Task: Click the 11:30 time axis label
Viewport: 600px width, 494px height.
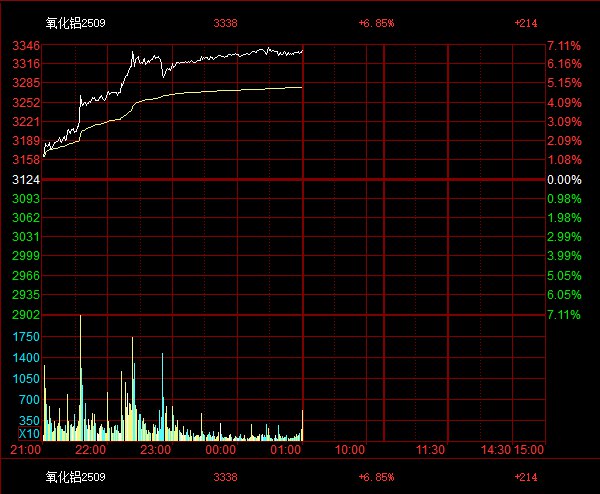Action: (x=430, y=450)
